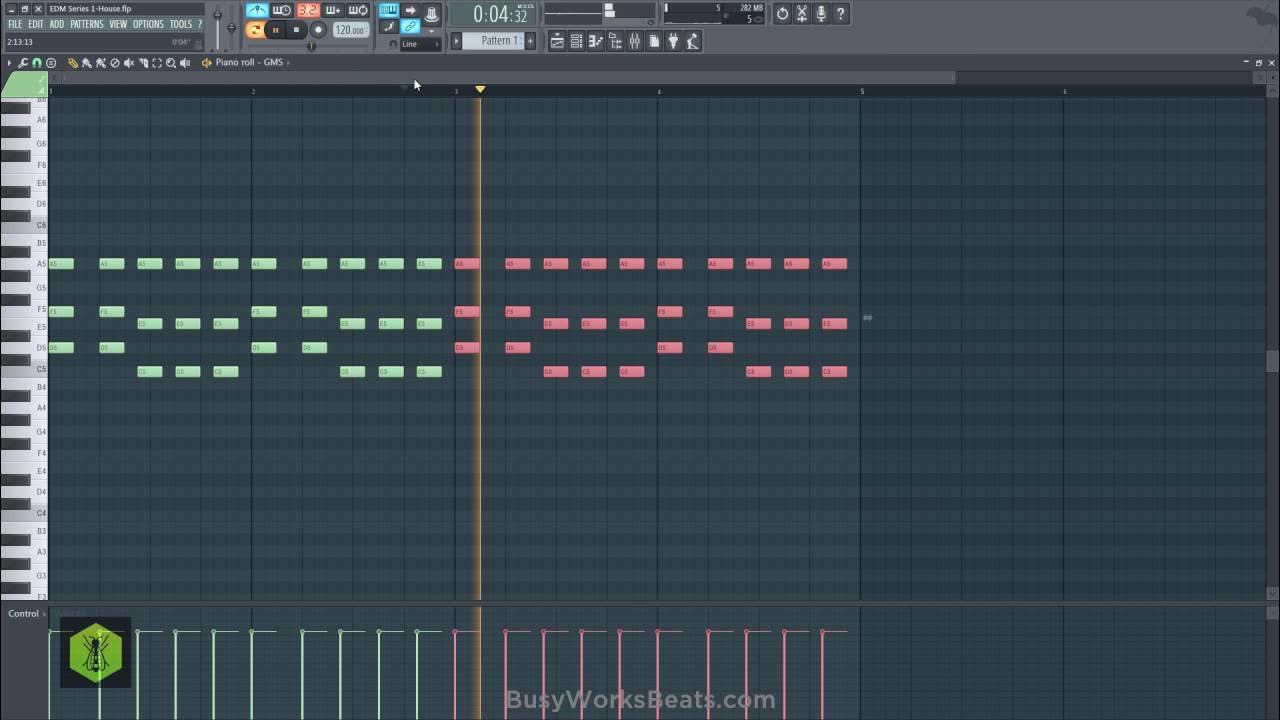Screen dimensions: 1280x720
Task: Toggle the piano roll snap magnet
Action: 37,62
